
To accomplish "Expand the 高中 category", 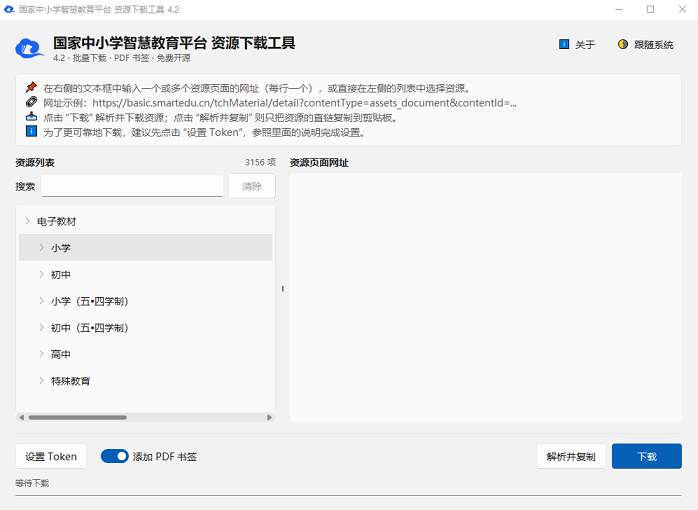I will (x=41, y=354).
